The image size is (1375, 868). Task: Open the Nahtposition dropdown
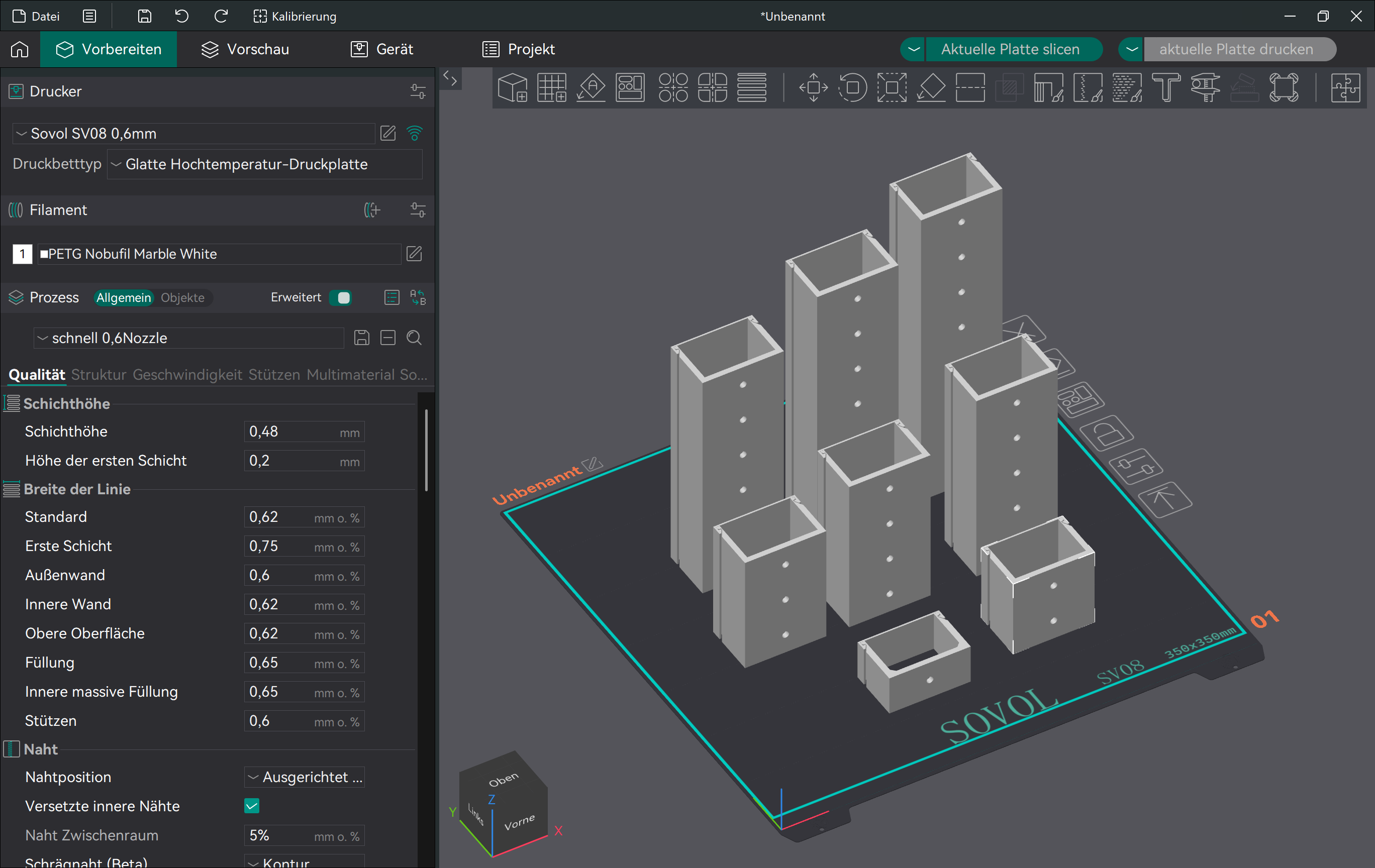pyautogui.click(x=305, y=777)
